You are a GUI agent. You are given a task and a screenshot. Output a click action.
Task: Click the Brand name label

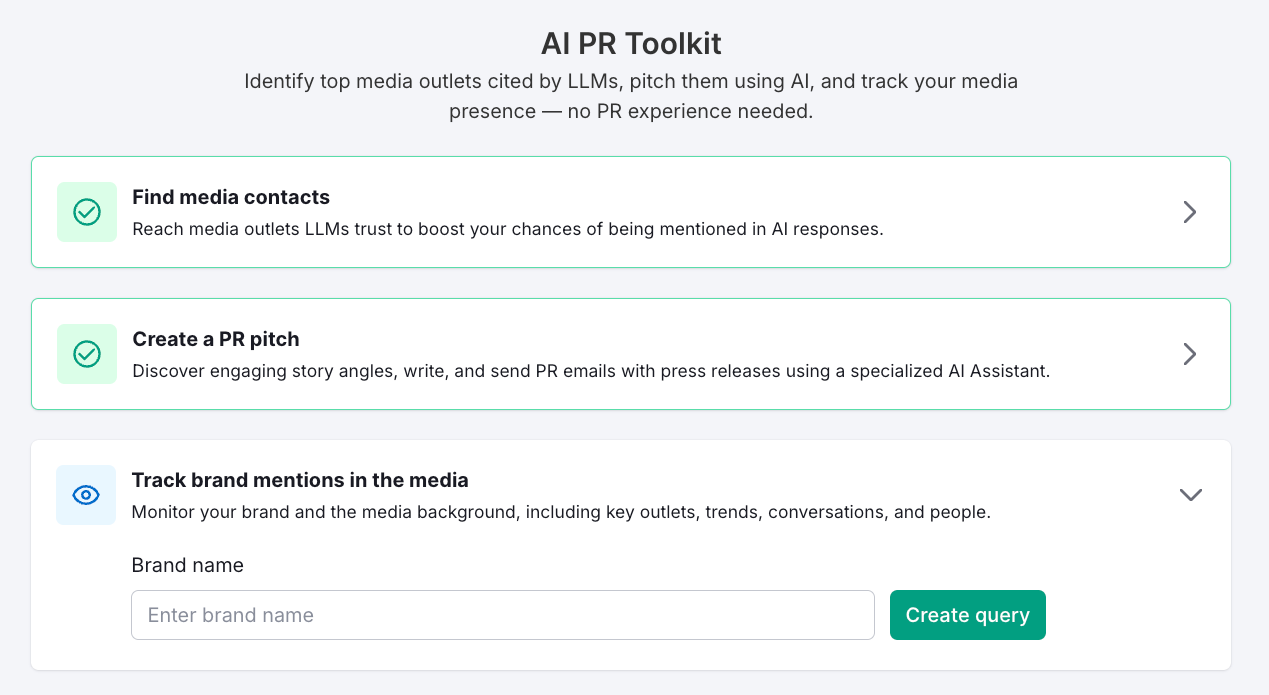coord(187,565)
